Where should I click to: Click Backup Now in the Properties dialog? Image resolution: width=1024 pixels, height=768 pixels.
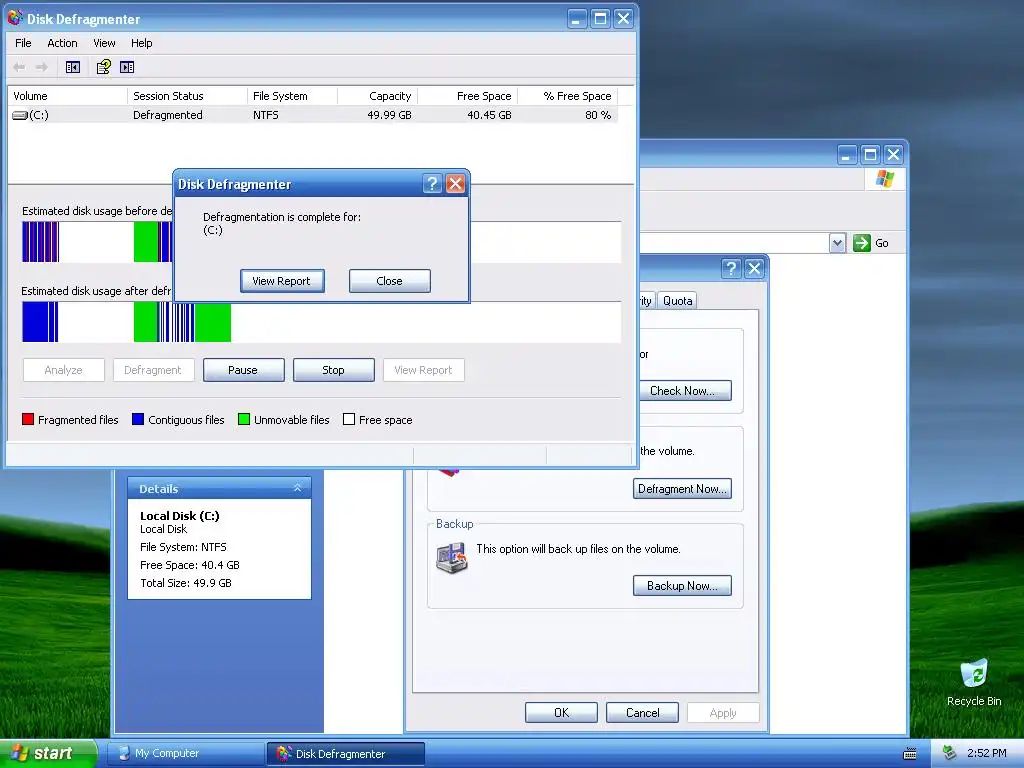point(682,586)
